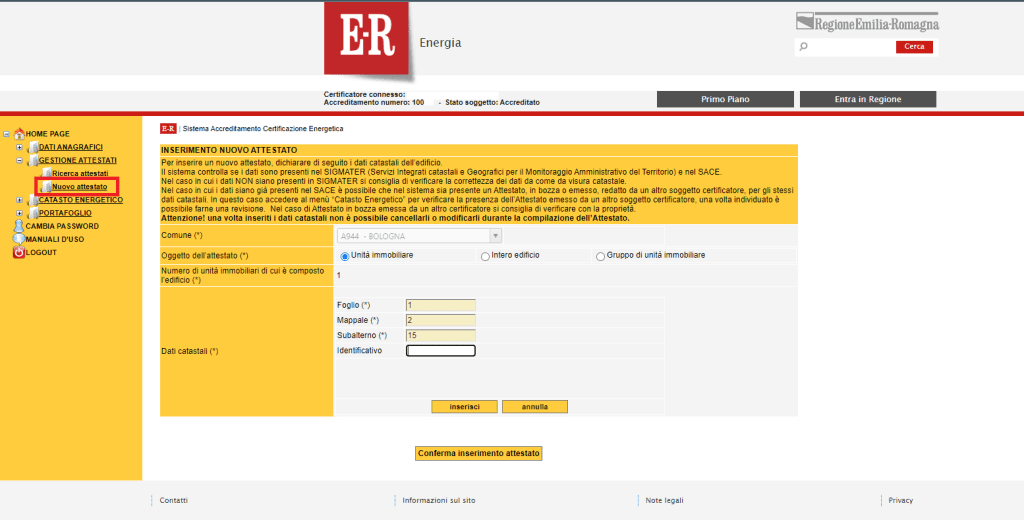Click the red E-R Energia logo

pos(366,38)
